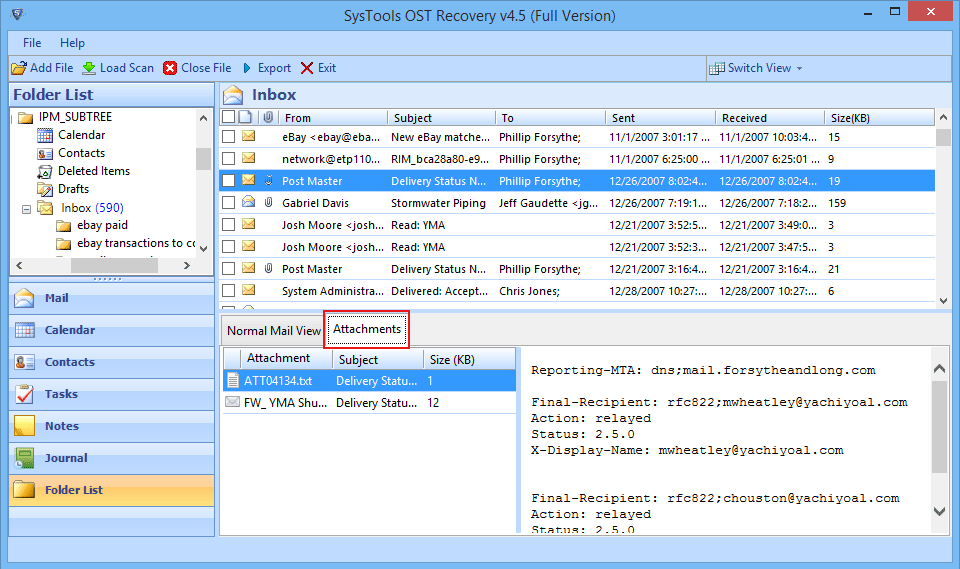This screenshot has width=960, height=569.
Task: Check the box for eBay email row
Action: (229, 137)
